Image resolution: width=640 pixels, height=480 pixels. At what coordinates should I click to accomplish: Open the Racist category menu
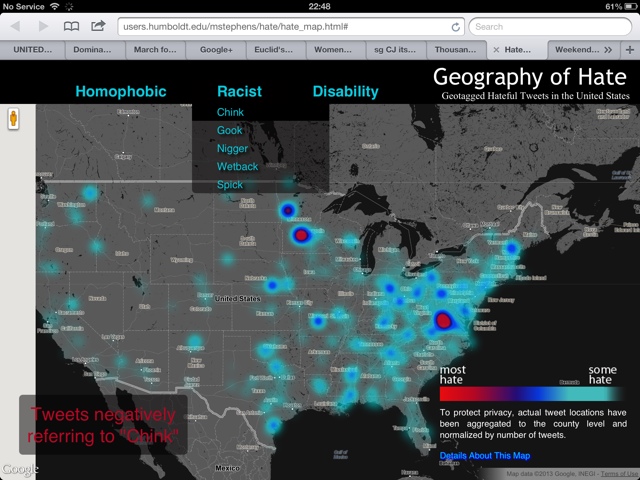click(240, 91)
